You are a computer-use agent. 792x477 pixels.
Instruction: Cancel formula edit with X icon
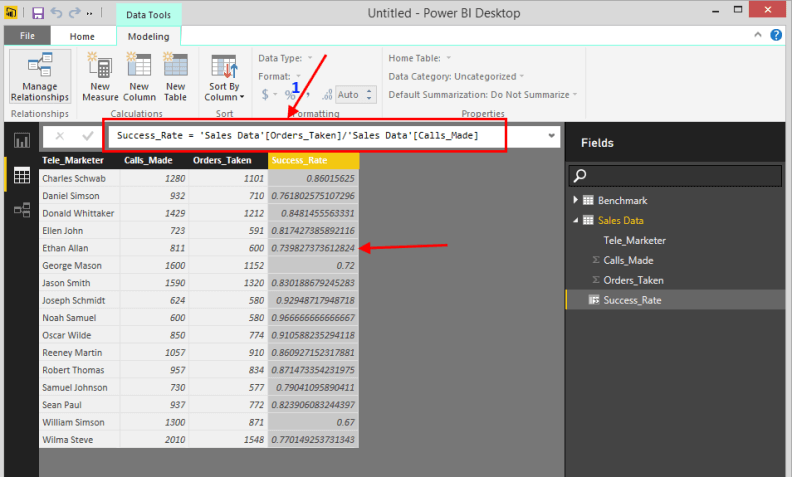coord(60,136)
